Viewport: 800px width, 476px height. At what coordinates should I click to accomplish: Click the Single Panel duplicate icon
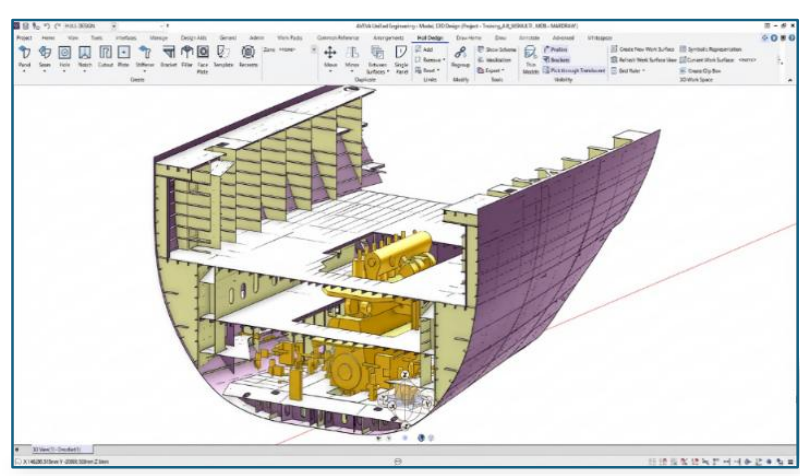[x=401, y=53]
